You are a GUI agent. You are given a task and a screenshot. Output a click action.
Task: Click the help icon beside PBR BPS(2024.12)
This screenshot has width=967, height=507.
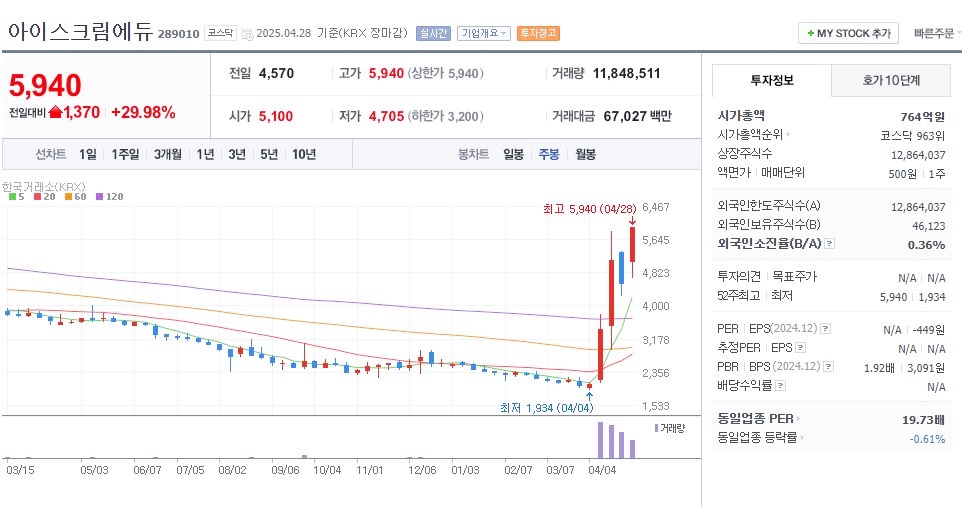[x=829, y=366]
